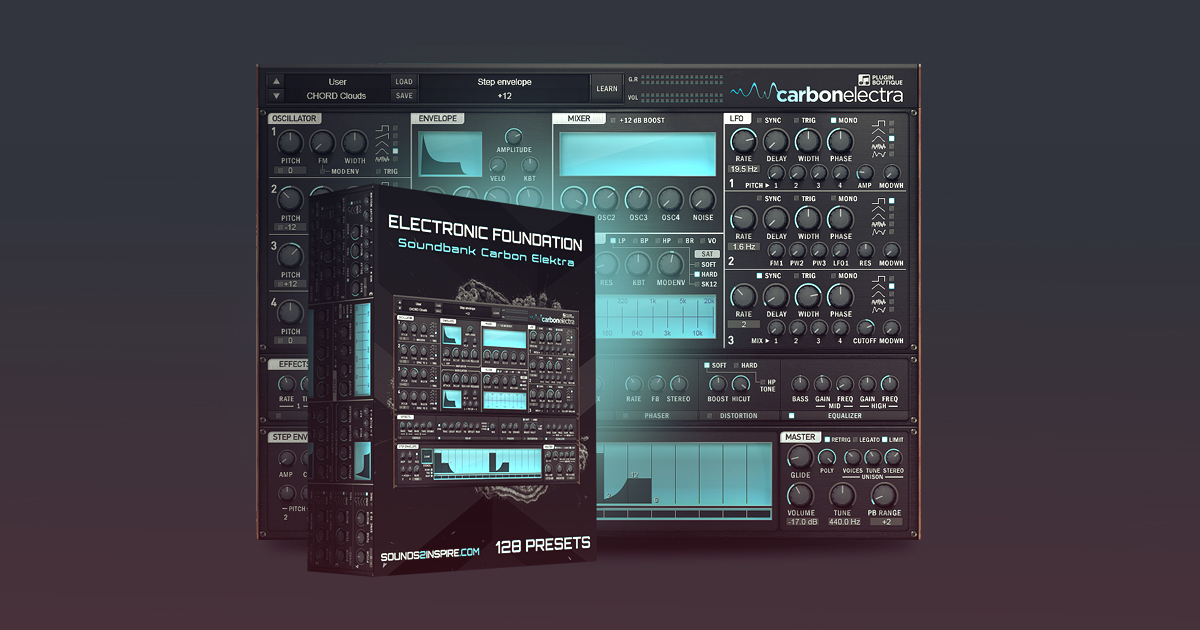Select HARD distortion mode
Image resolution: width=1200 pixels, height=630 pixels.
pos(736,365)
